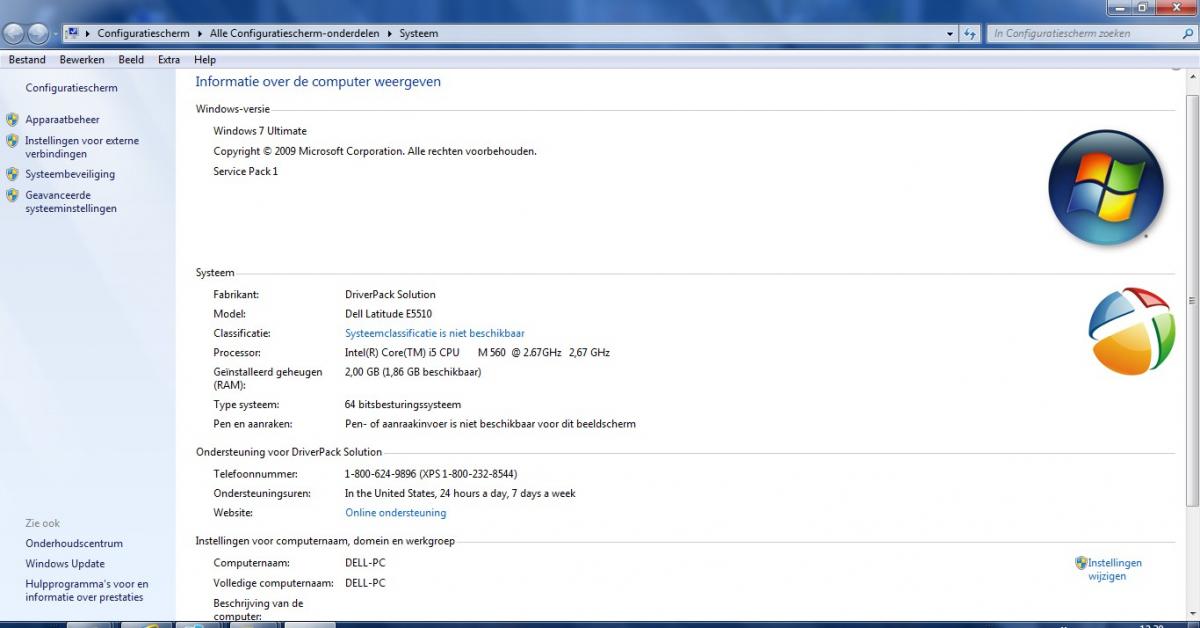The image size is (1200, 628).
Task: Select the Copyright 2009 Microsoft Corporation text
Action: 375,151
